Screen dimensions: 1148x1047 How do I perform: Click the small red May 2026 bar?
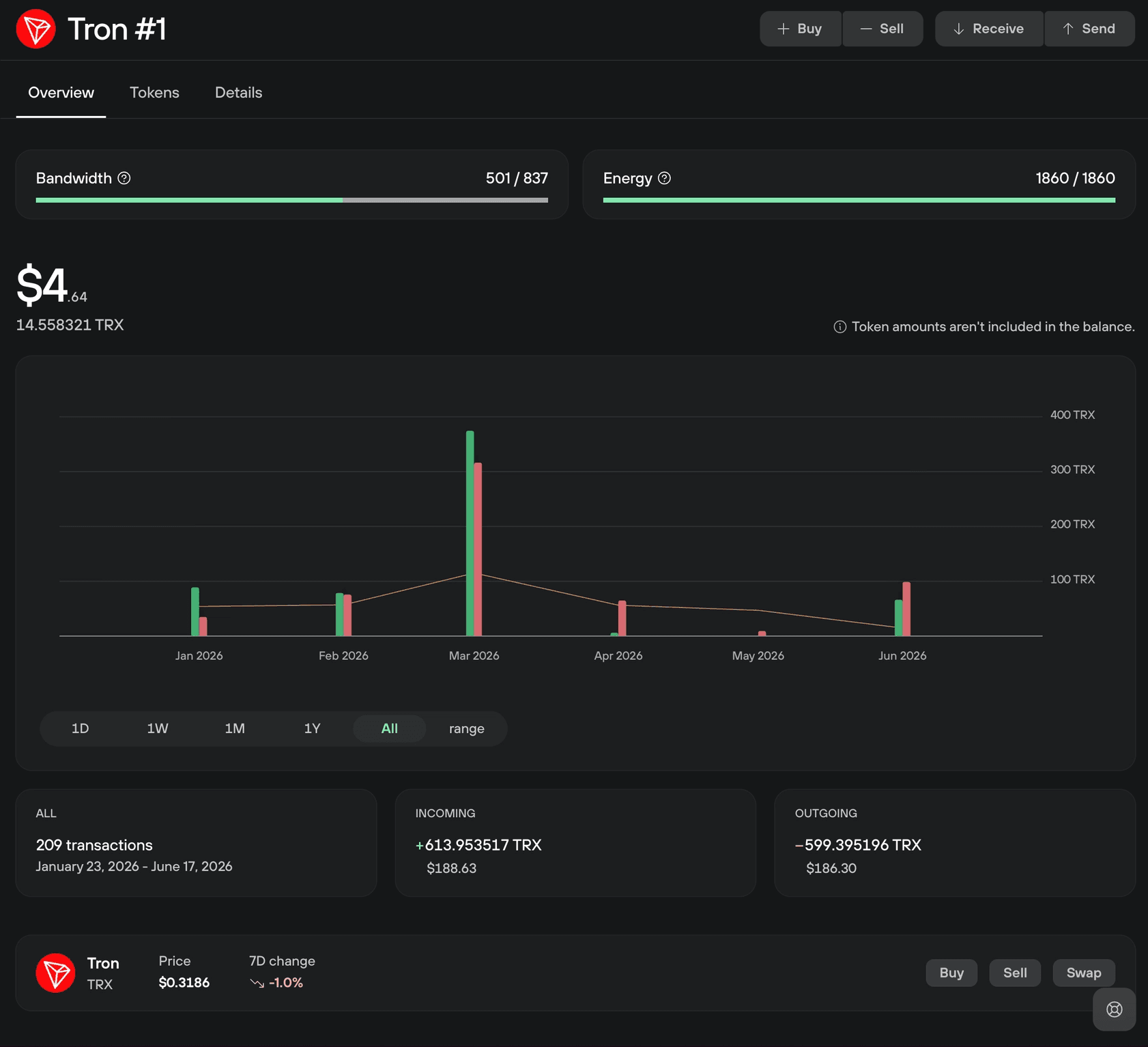[x=762, y=633]
